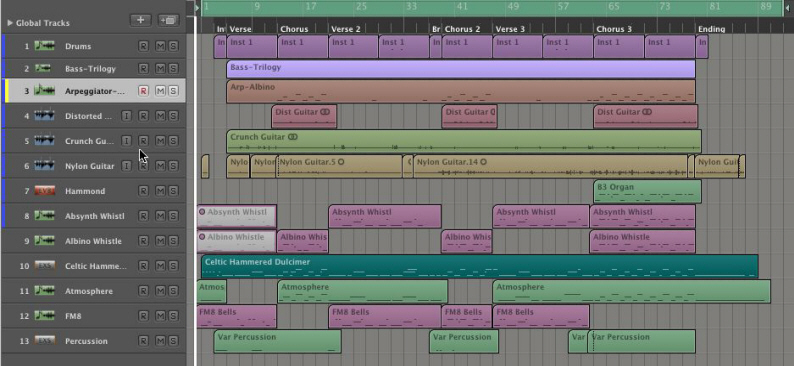Click bar 41 on the ruler
The image size is (794, 366).
coord(461,7)
